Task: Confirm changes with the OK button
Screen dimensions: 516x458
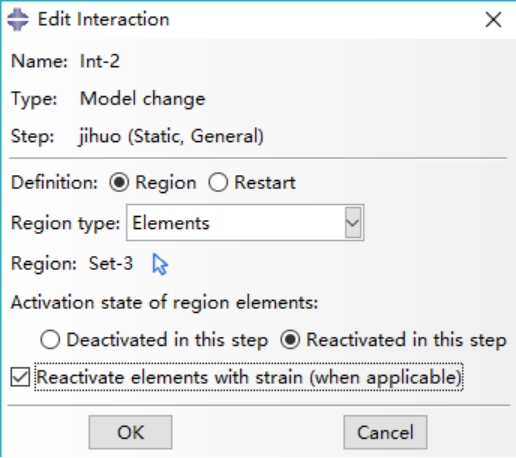Action: click(x=130, y=432)
